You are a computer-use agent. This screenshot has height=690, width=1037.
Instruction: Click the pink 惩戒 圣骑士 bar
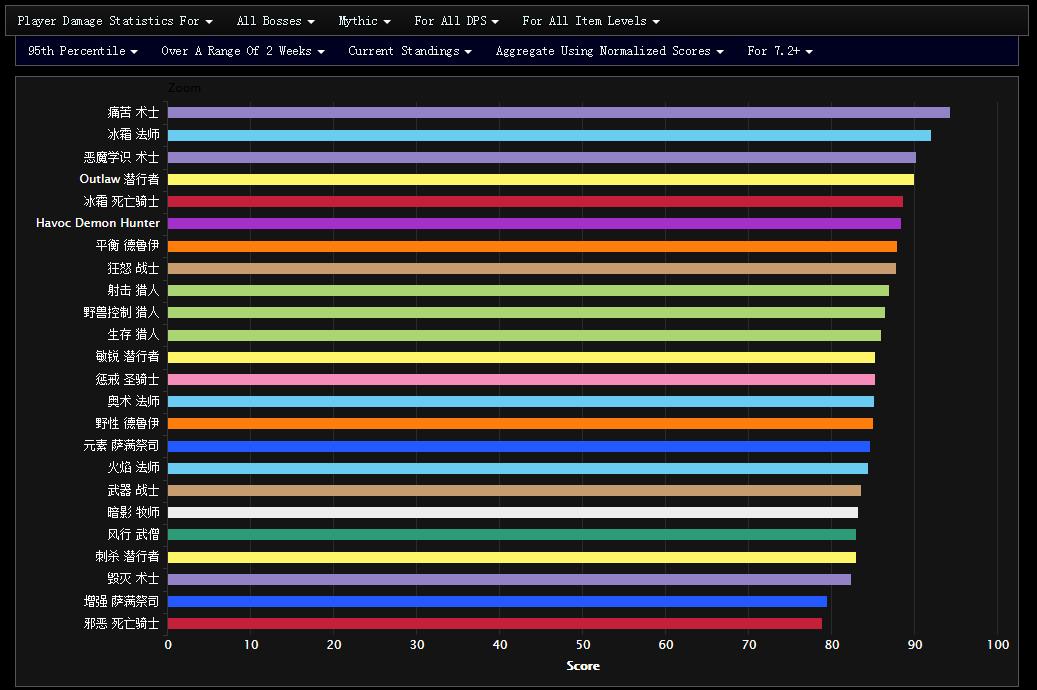point(521,380)
